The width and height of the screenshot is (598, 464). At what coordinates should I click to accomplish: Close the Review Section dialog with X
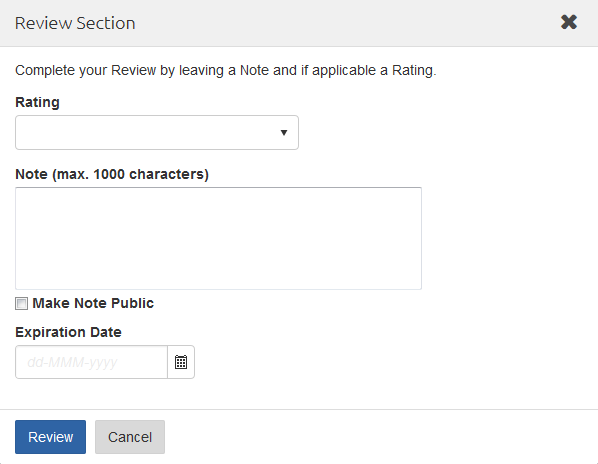[x=569, y=22]
